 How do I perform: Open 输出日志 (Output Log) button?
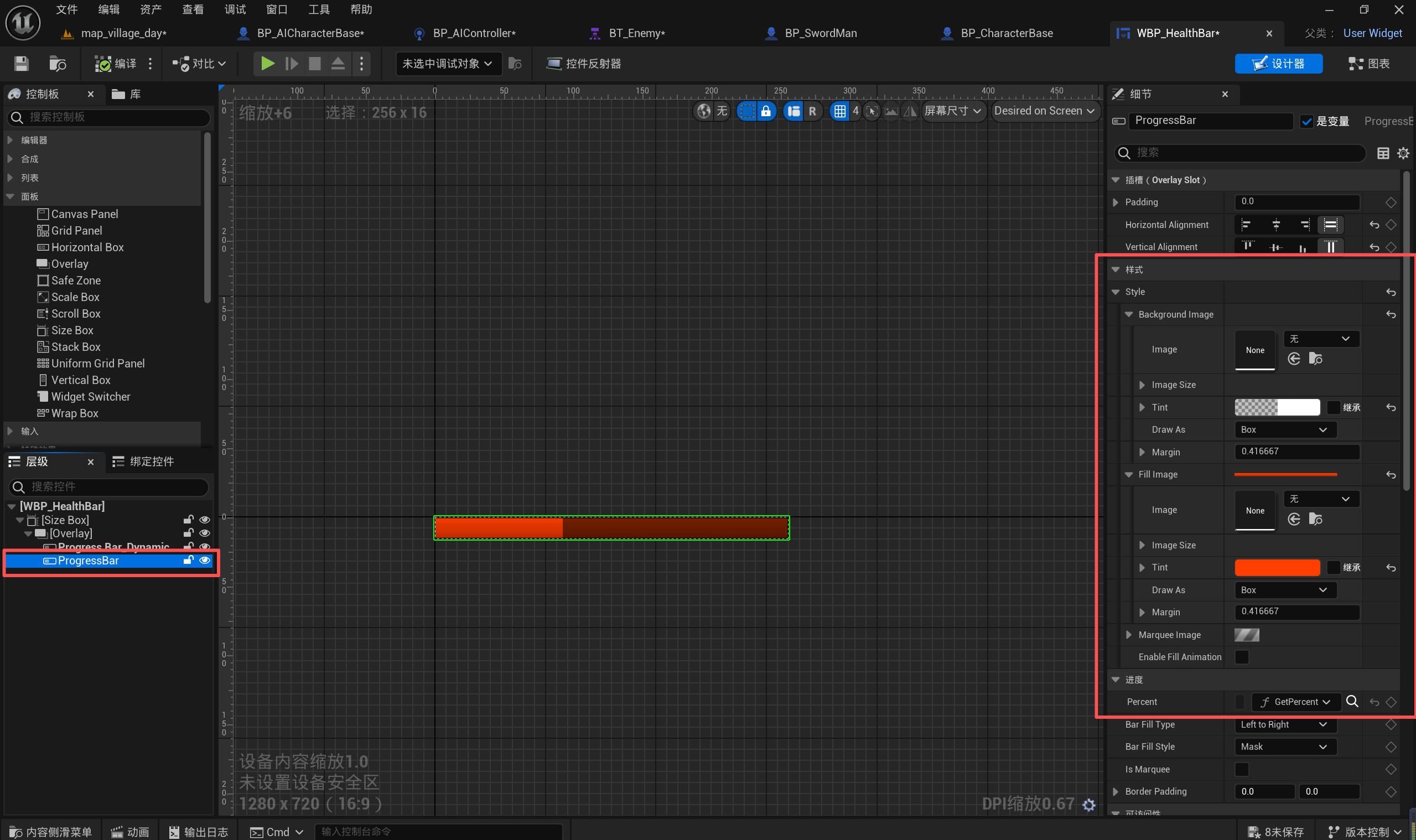click(x=199, y=832)
